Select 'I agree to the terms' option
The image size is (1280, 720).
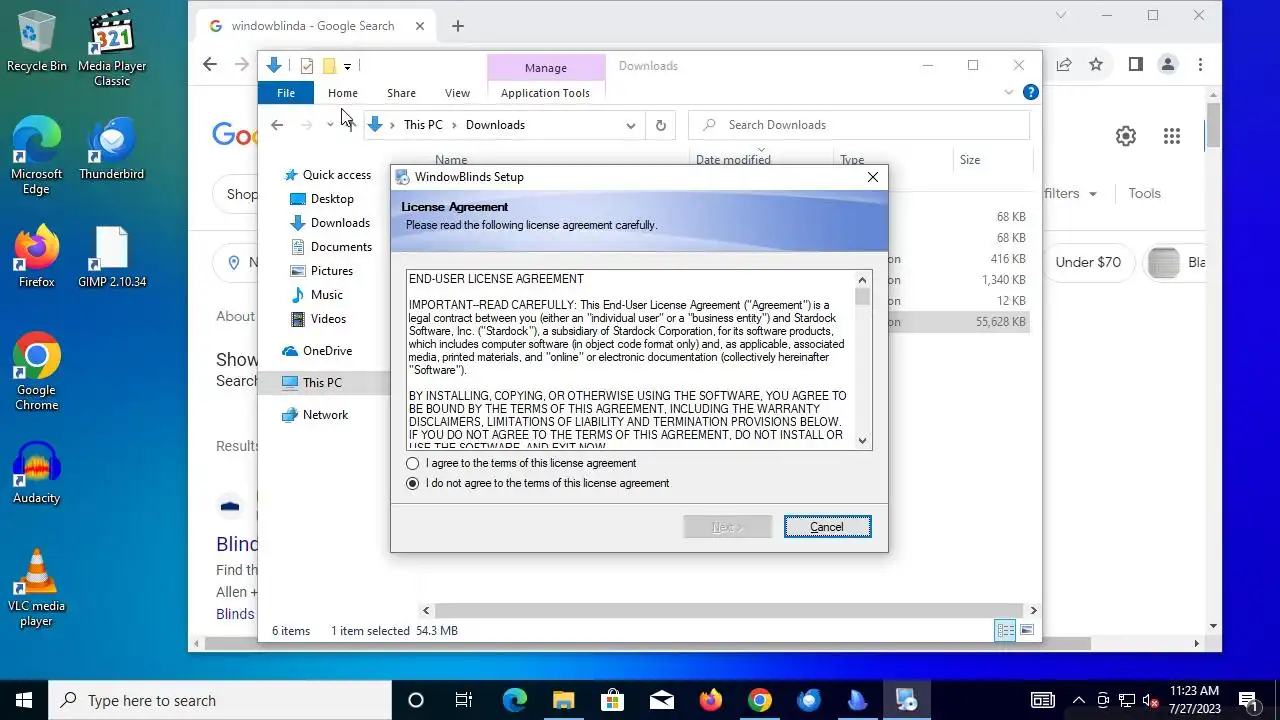click(521, 463)
